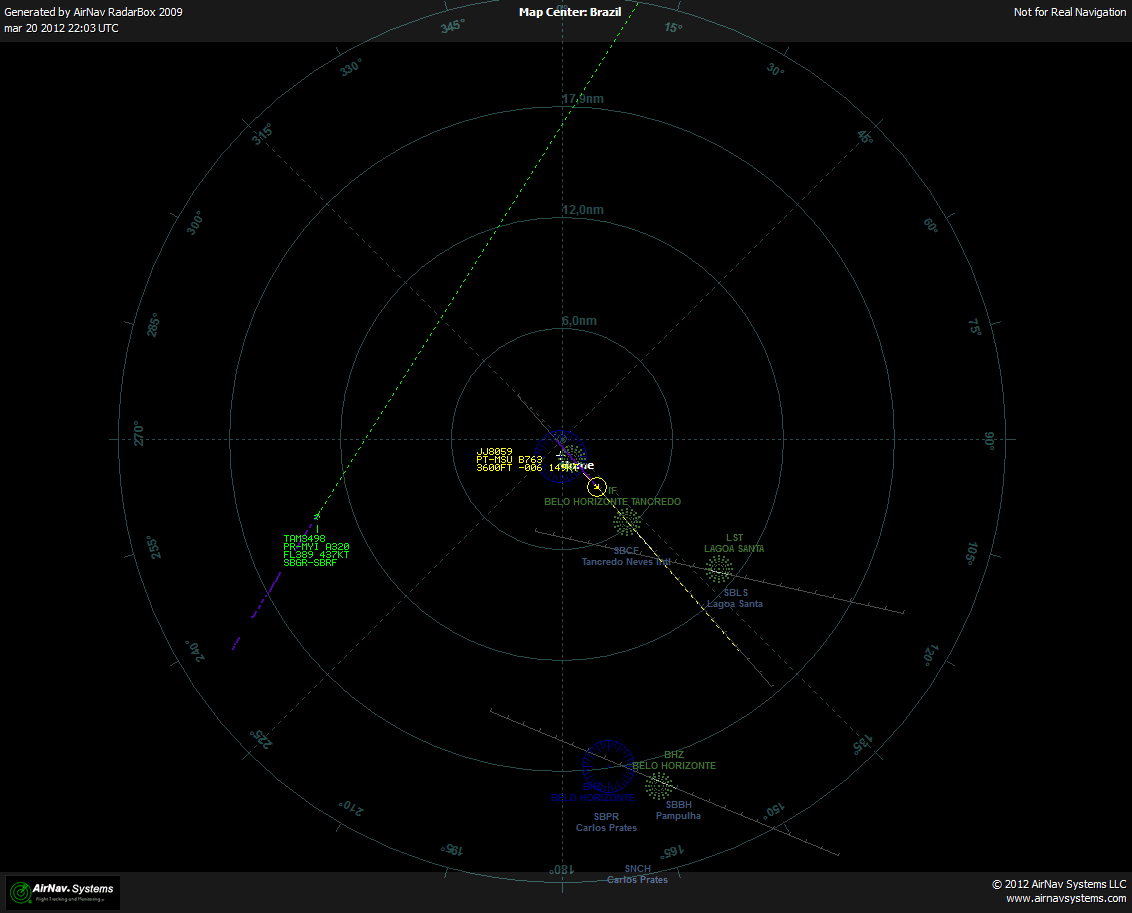Select the LST Lagoa Santa navaid icon
Image resolution: width=1132 pixels, height=913 pixels.
(719, 568)
